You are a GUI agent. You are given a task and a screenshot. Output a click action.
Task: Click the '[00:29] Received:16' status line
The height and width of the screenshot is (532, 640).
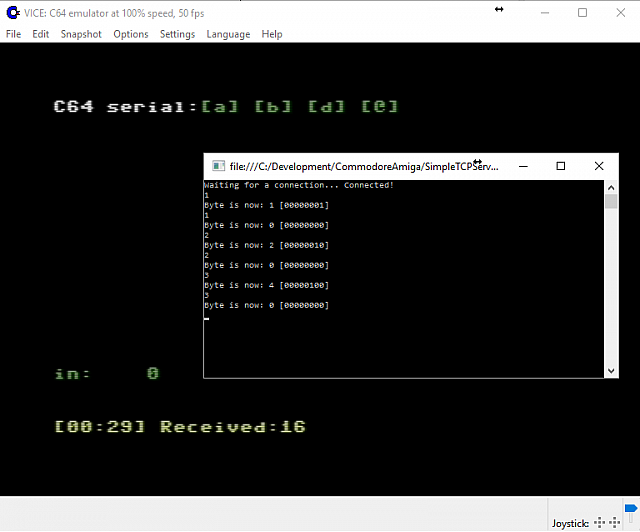coord(180,427)
